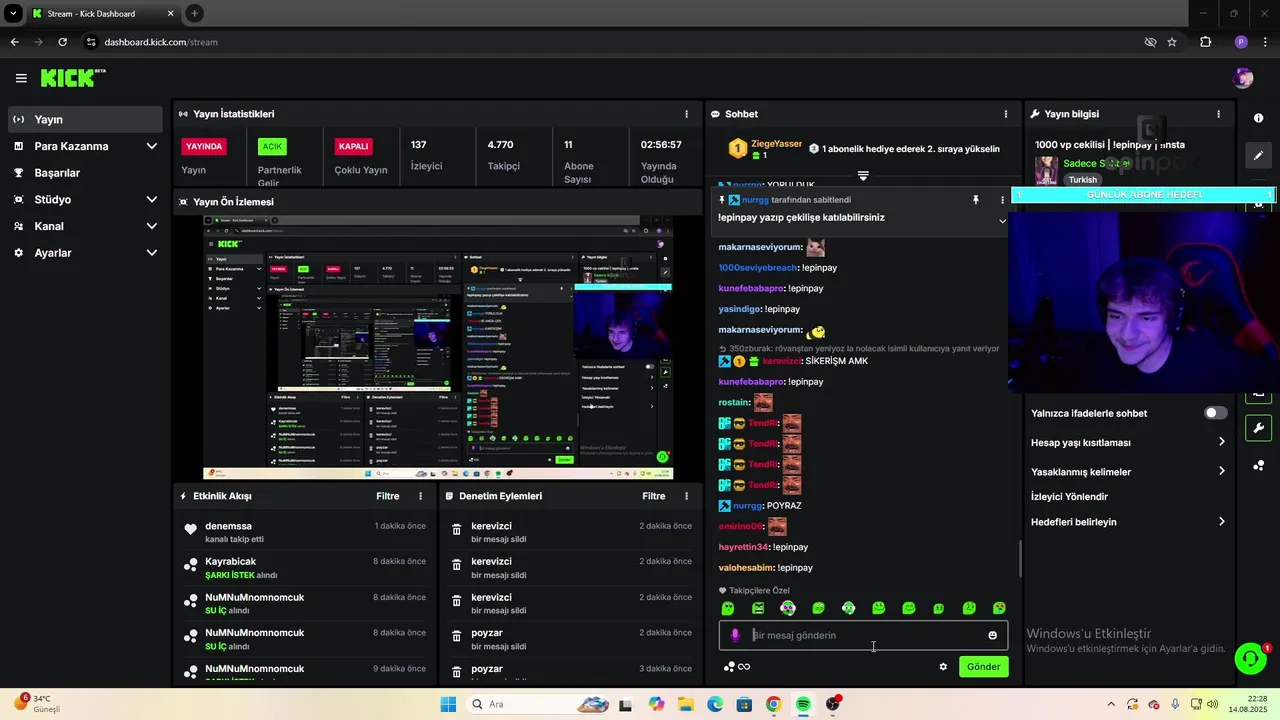This screenshot has width=1280, height=720.
Task: Select Yayın in left sidebar
Action: tap(85, 119)
